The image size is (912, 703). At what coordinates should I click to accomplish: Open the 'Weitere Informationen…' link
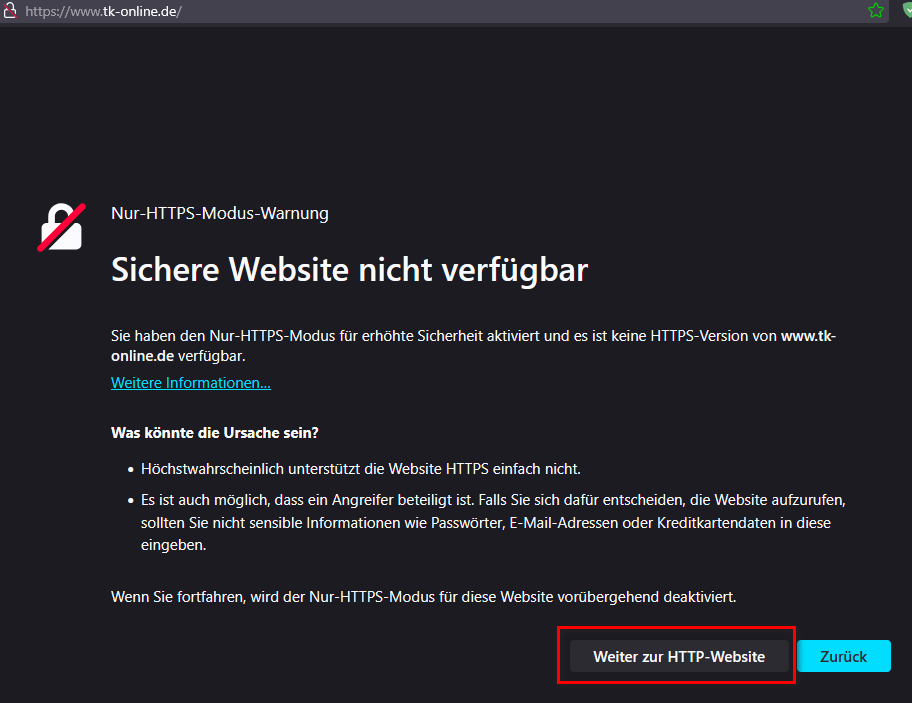click(x=191, y=383)
